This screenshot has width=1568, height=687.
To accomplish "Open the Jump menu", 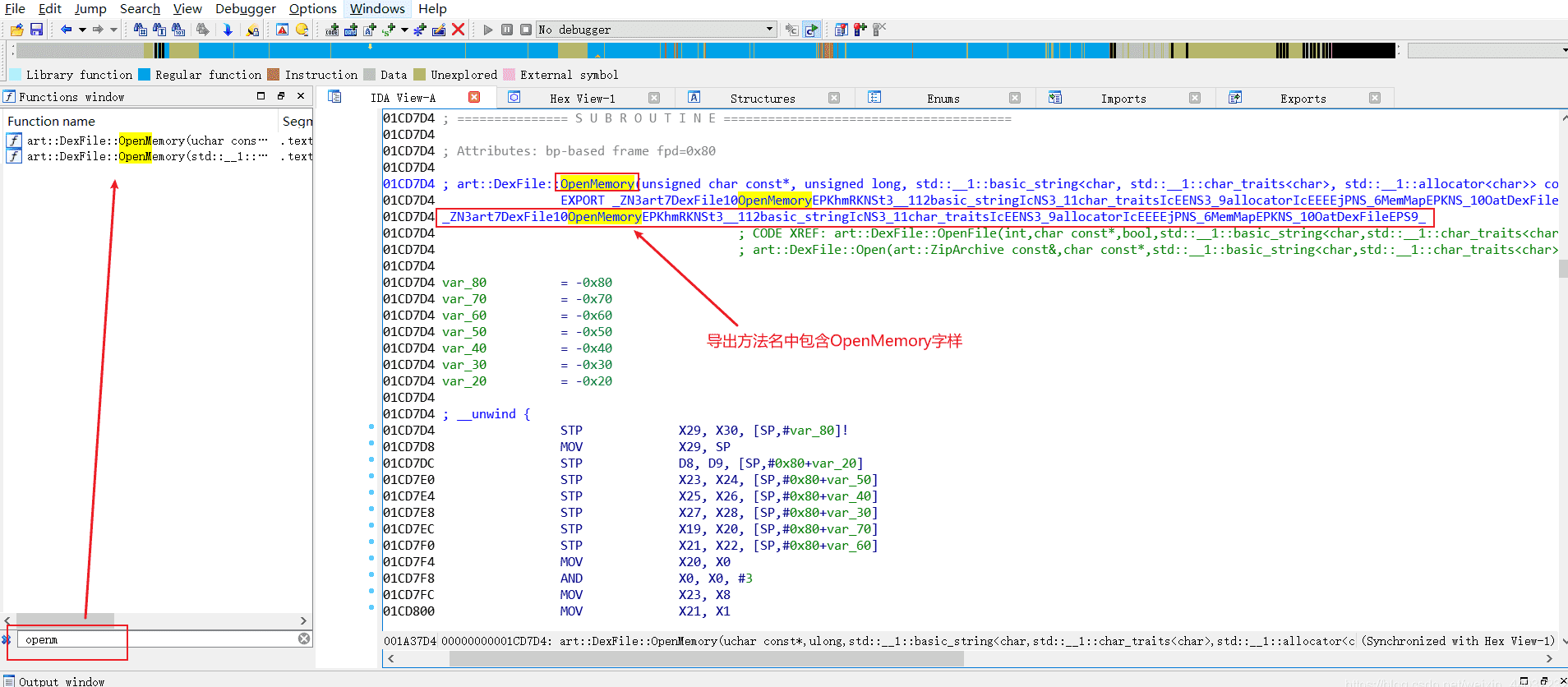I will (90, 8).
